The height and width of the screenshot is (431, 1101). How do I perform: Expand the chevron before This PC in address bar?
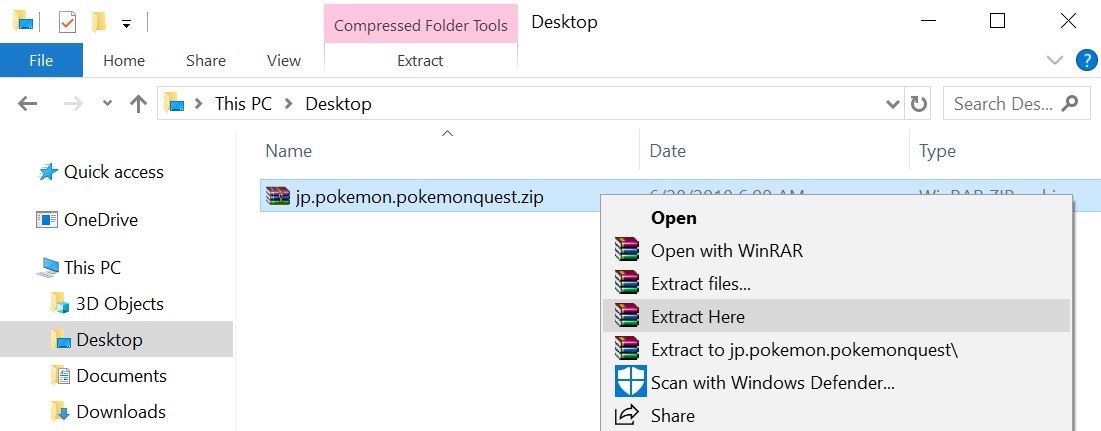(199, 104)
